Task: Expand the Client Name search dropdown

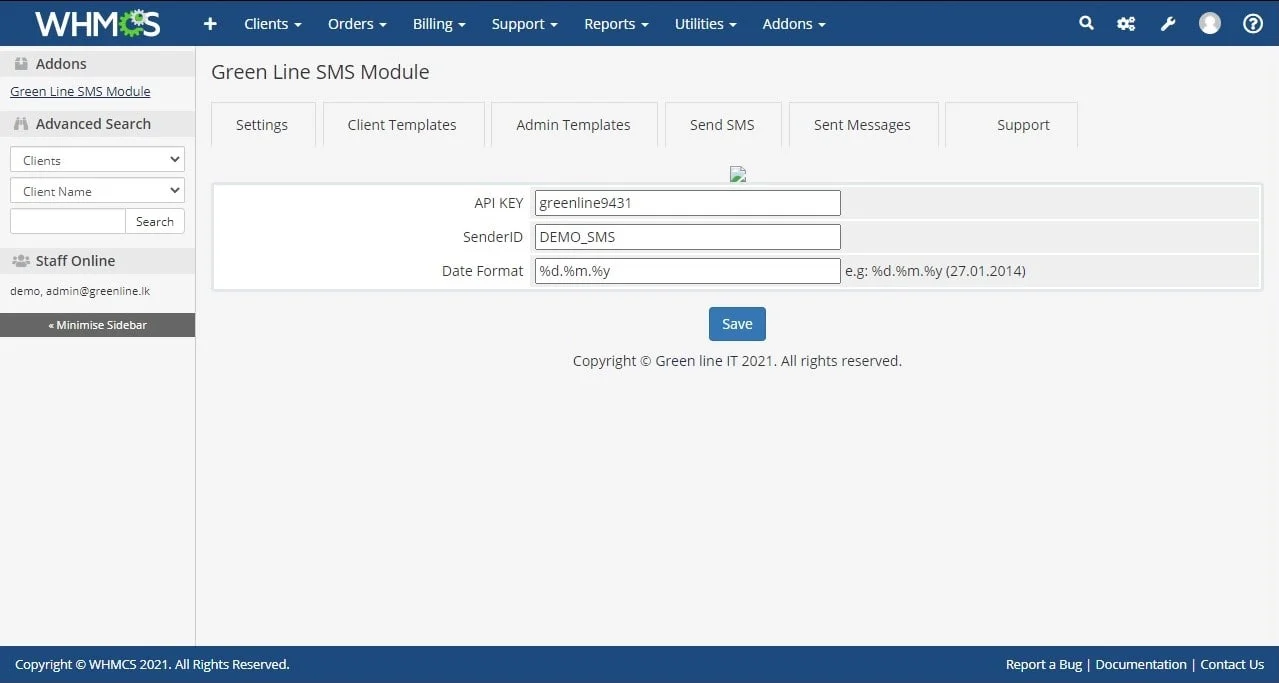Action: coord(97,190)
